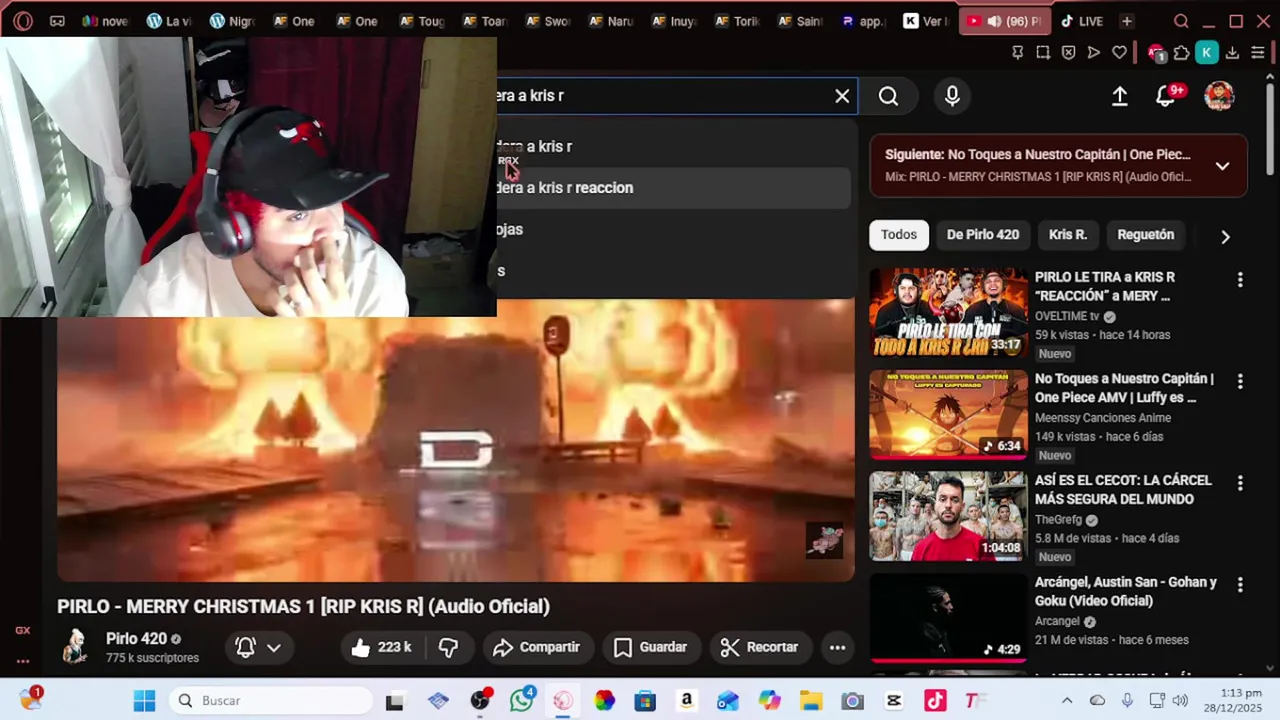This screenshot has height=720, width=1280.
Task: Mute the playing YouTube tab speaker icon
Action: click(994, 21)
